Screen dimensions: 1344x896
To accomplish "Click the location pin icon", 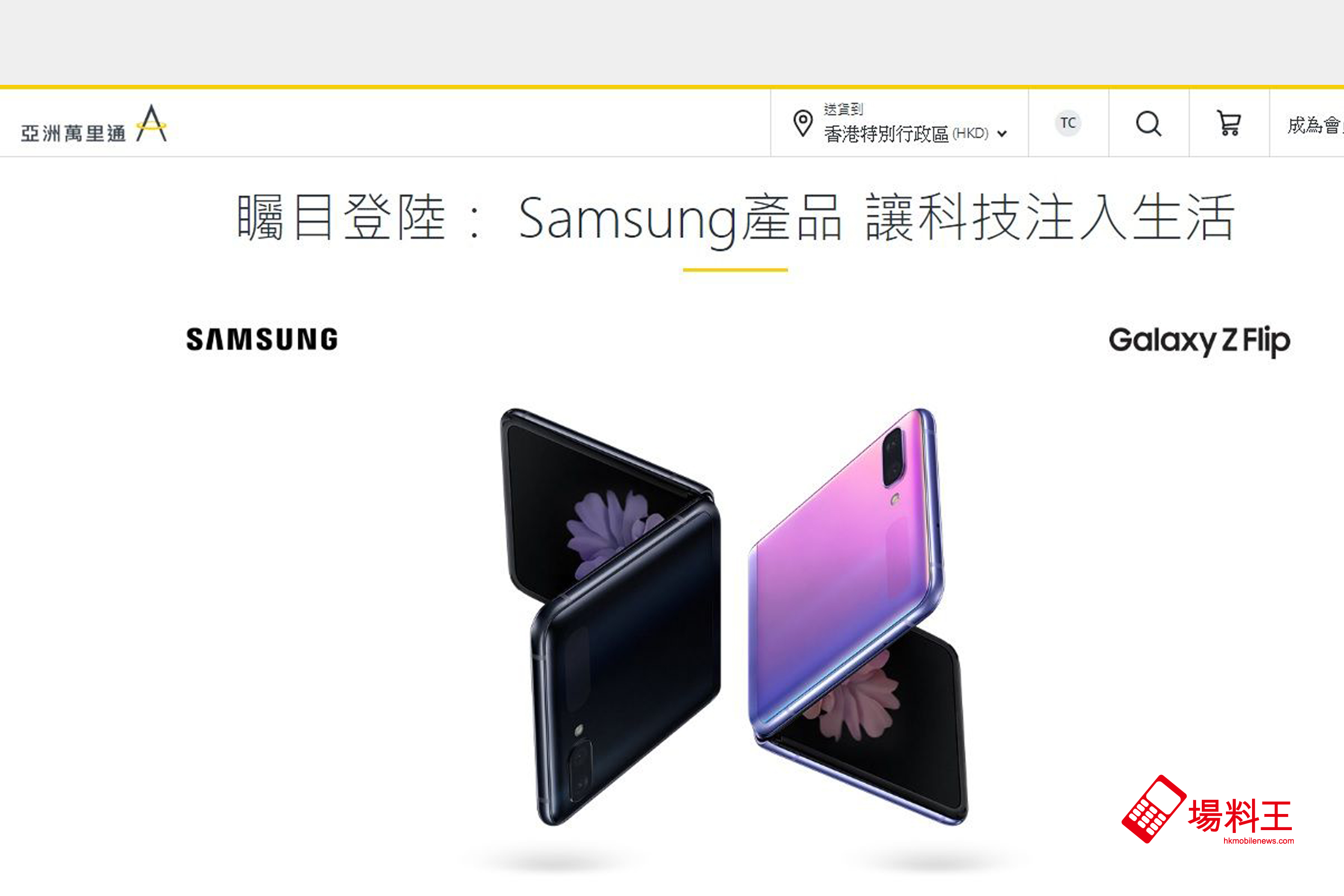I will (803, 123).
